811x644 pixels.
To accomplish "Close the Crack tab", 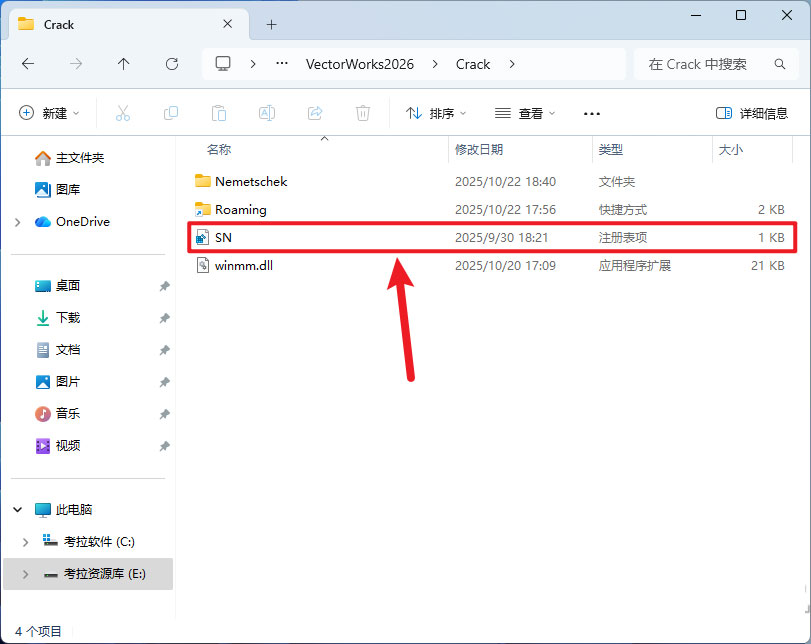I will (228, 24).
